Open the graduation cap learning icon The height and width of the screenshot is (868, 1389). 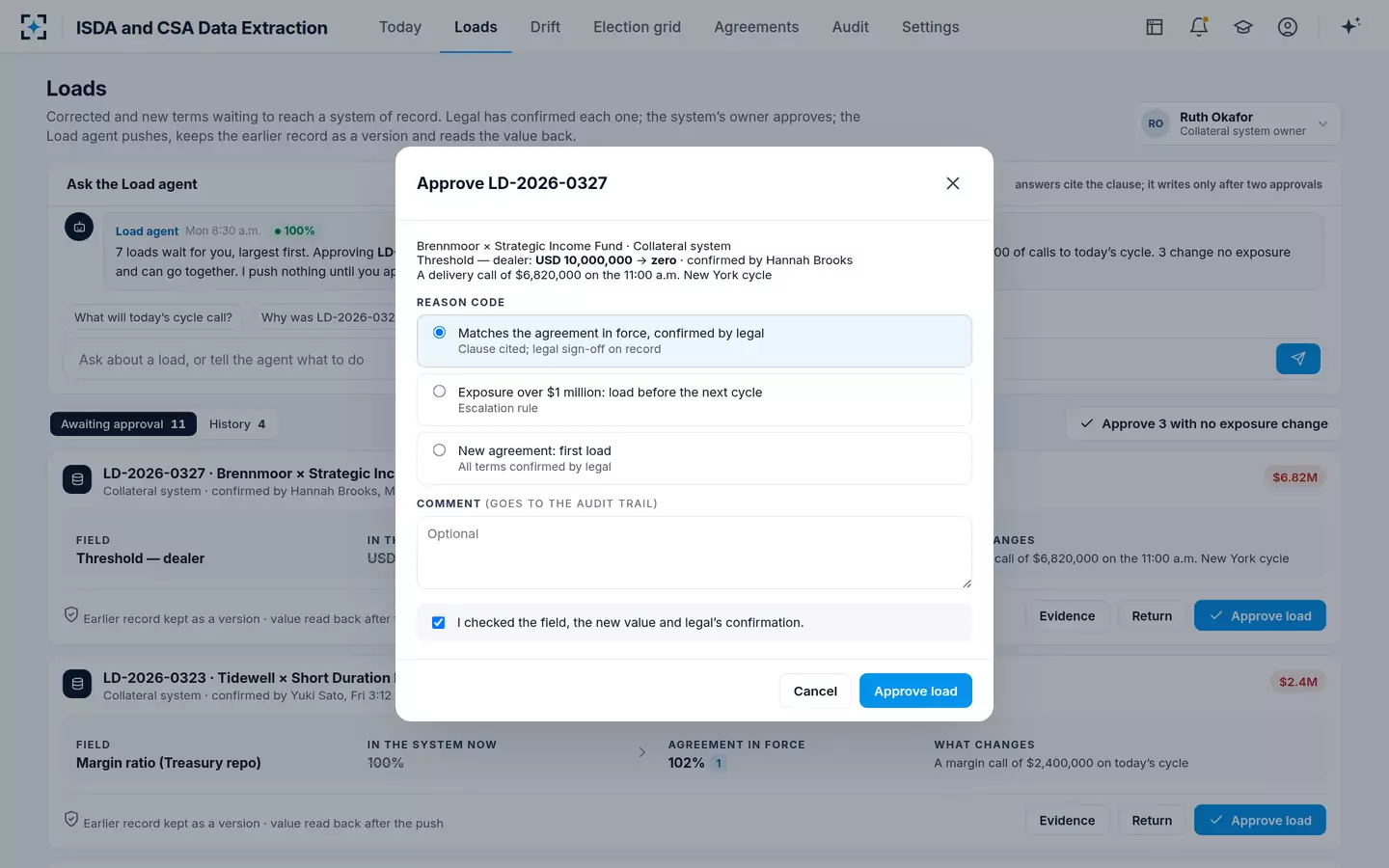click(1243, 27)
